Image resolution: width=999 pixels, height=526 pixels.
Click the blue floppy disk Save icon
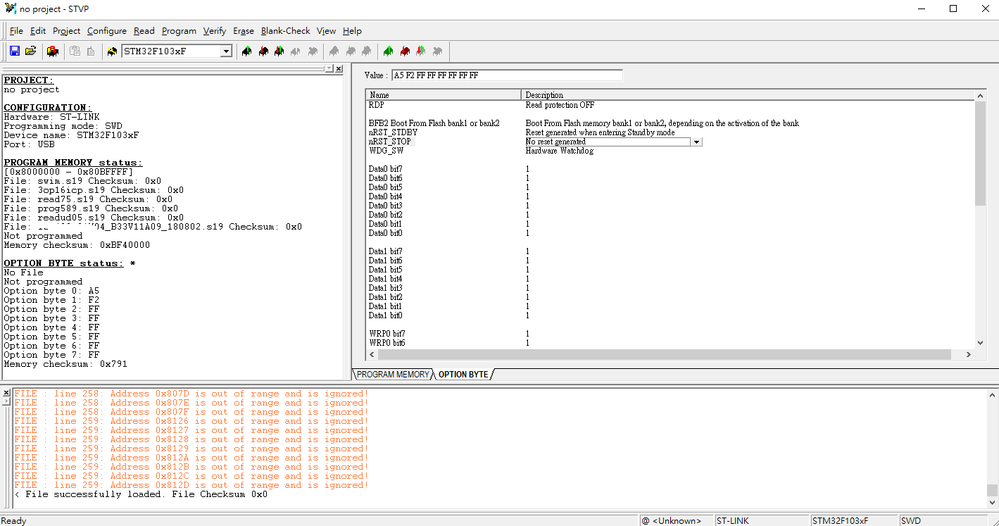[x=15, y=51]
